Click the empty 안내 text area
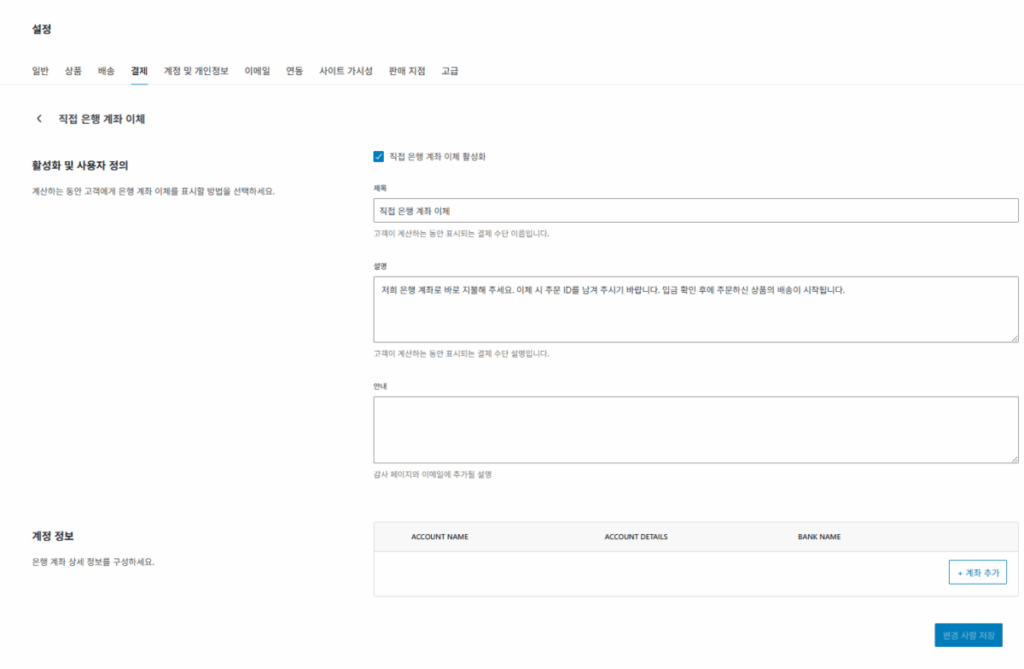The image size is (1024, 669). click(694, 430)
